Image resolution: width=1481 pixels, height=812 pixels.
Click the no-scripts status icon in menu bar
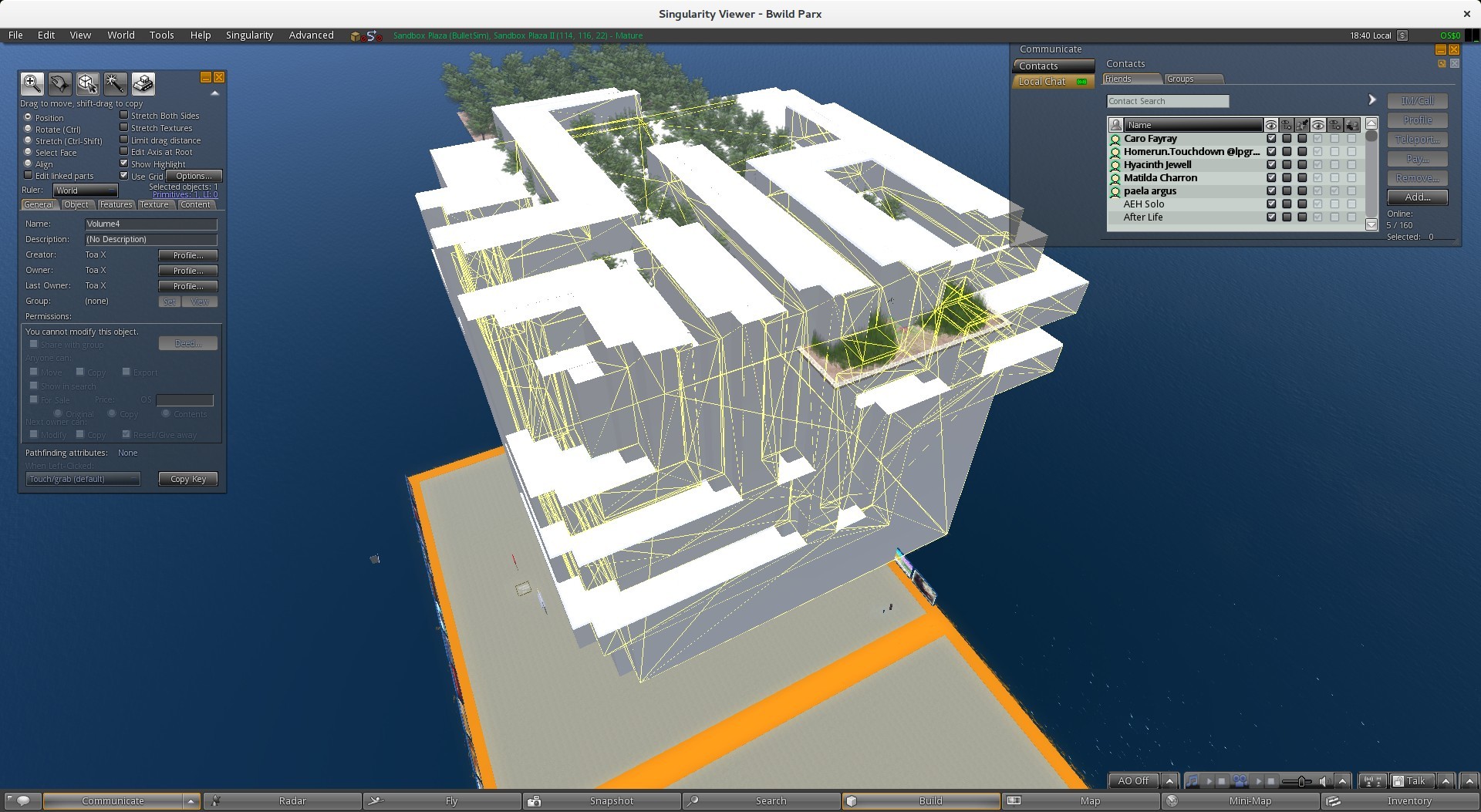373,36
